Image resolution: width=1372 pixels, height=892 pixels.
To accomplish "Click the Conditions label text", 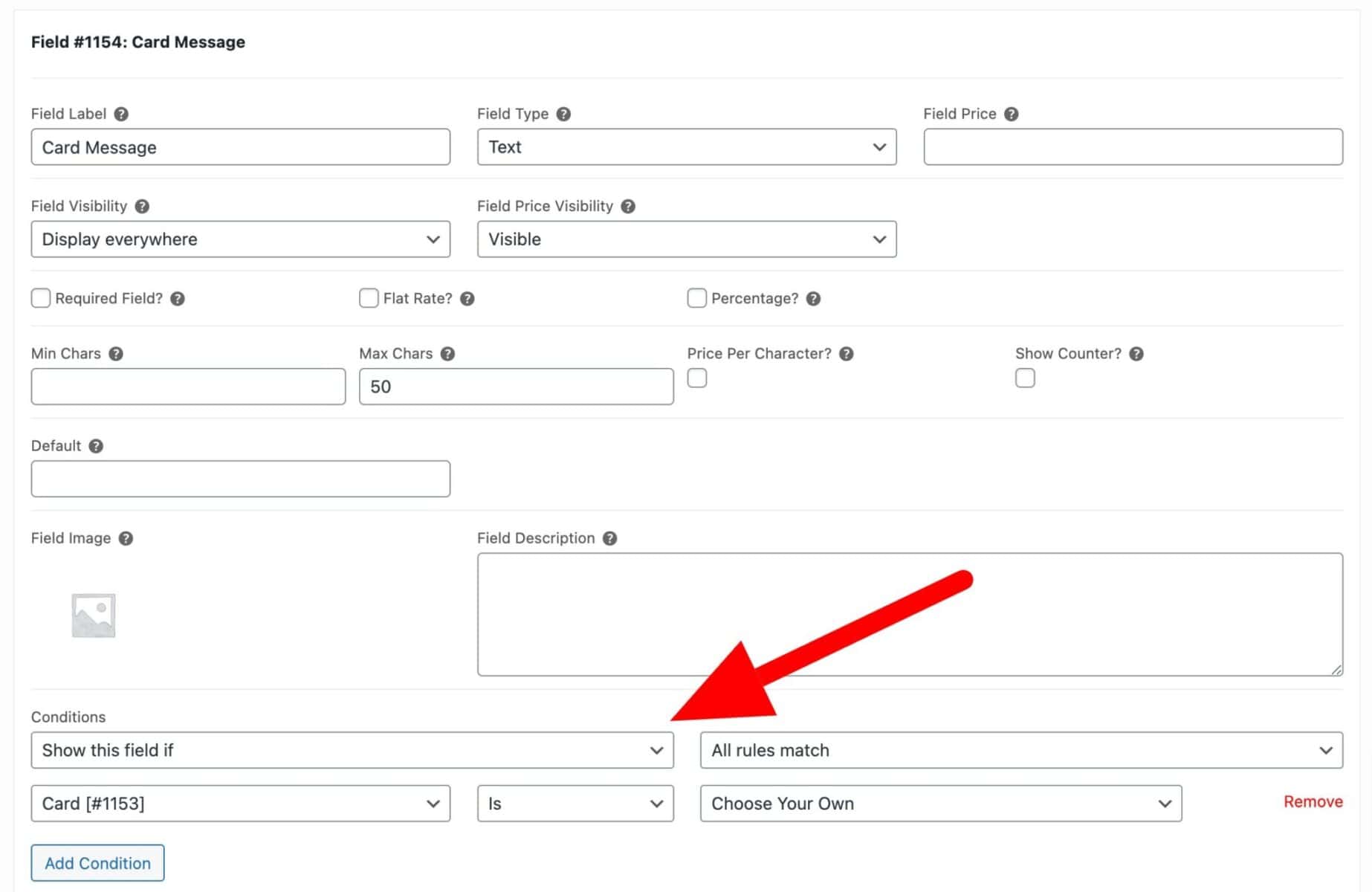I will (68, 717).
